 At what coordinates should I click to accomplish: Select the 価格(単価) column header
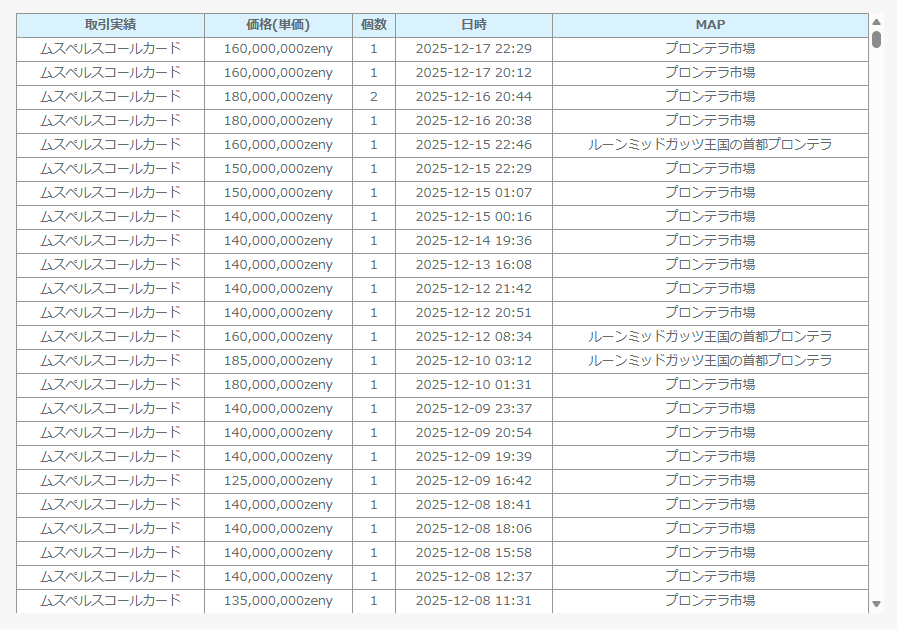pyautogui.click(x=278, y=25)
